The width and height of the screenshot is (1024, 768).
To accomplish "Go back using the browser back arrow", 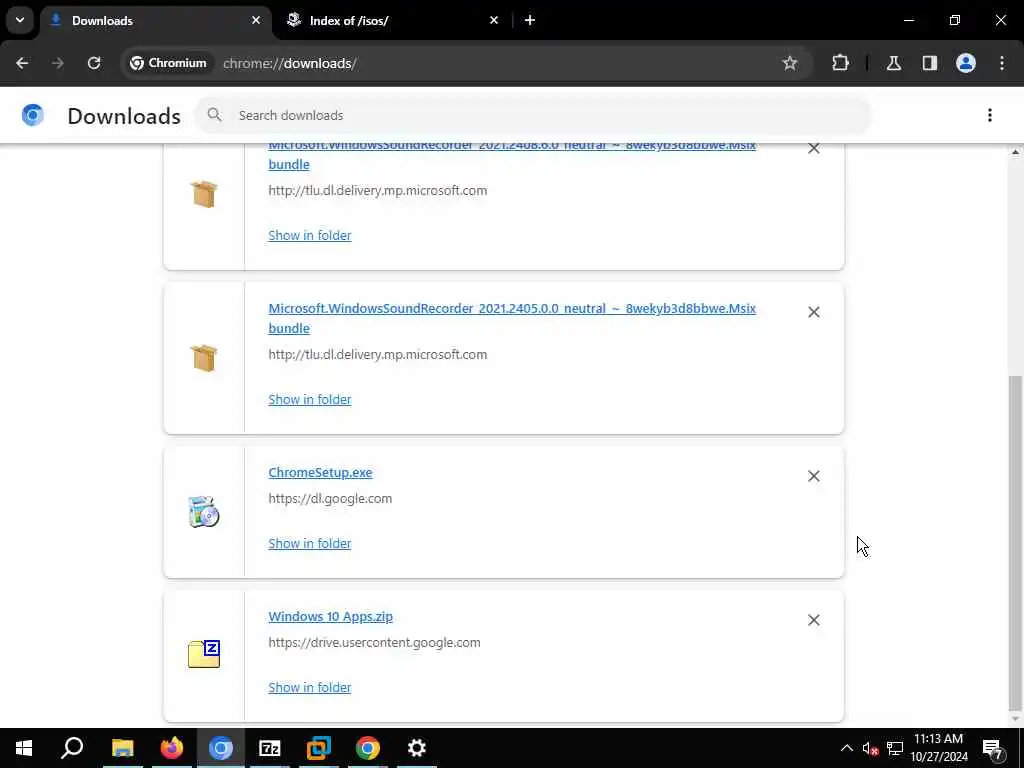I will [x=22, y=63].
